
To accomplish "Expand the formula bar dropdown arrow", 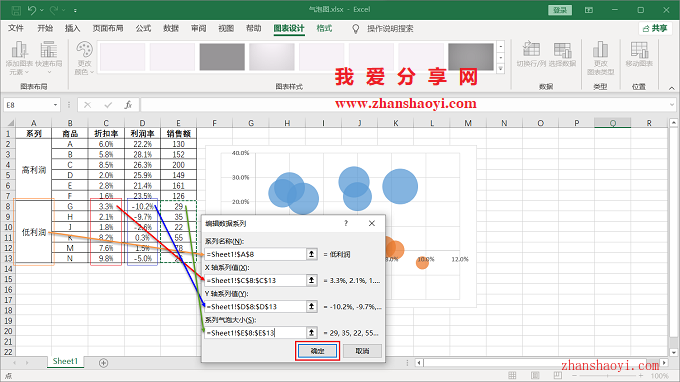I will pyautogui.click(x=672, y=104).
